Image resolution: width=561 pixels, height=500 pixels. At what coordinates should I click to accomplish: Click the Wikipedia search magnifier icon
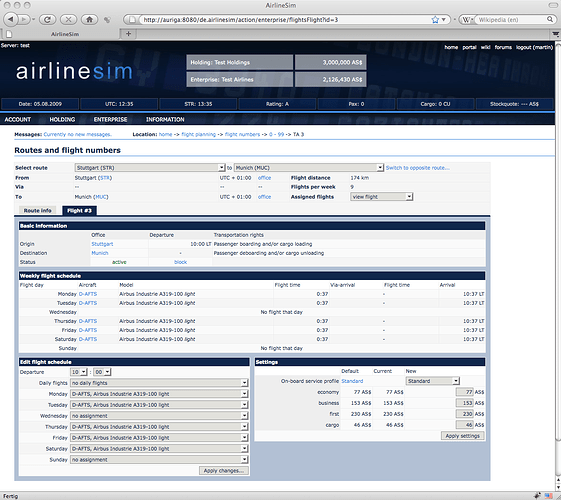[x=550, y=19]
